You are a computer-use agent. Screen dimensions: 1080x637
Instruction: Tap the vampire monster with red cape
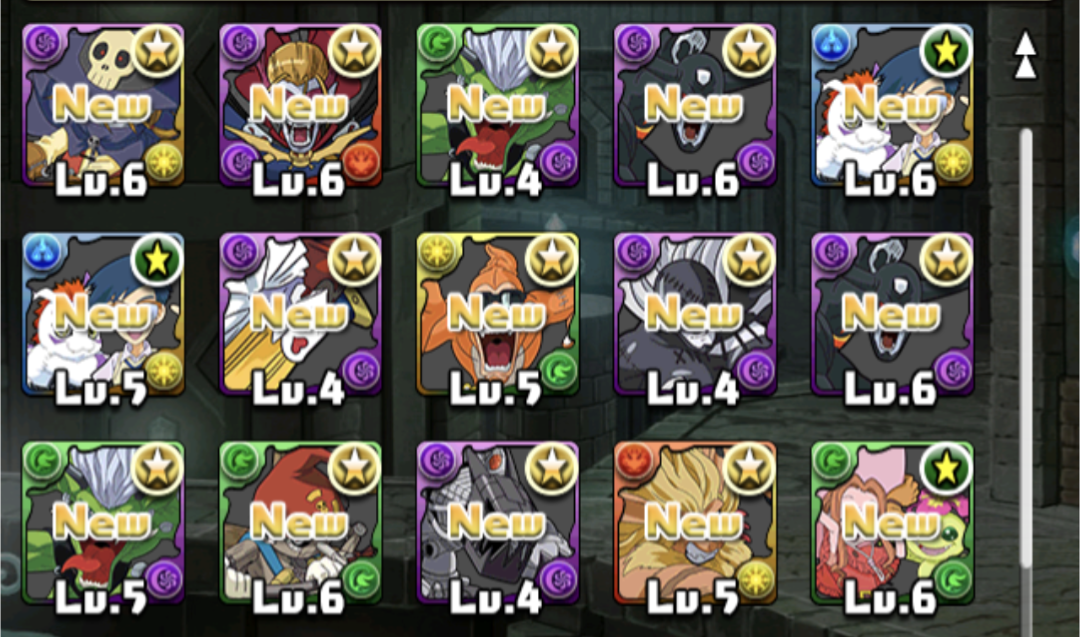click(300, 106)
